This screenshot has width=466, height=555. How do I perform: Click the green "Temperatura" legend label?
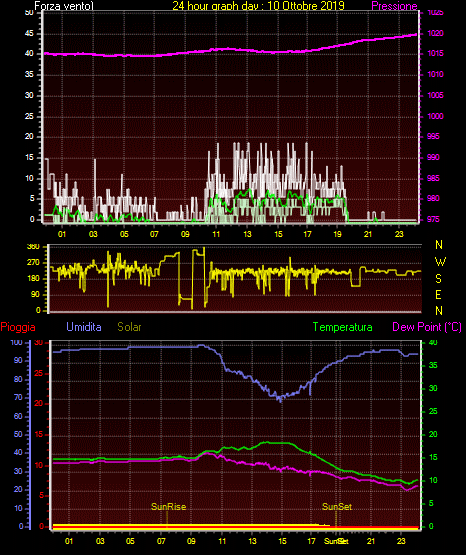coord(343,327)
